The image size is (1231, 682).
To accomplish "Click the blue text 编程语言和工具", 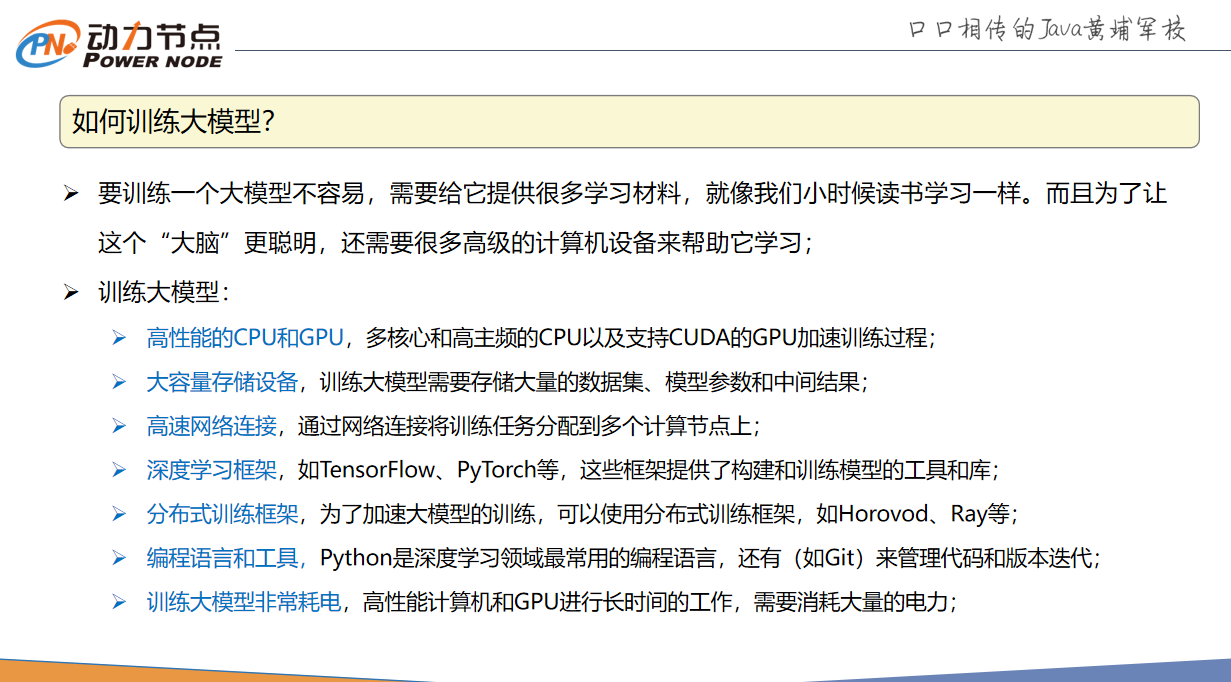I will (x=227, y=558).
